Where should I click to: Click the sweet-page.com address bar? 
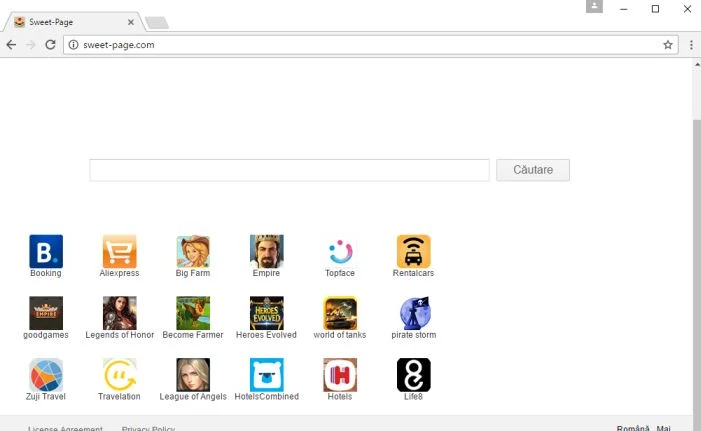pyautogui.click(x=371, y=45)
